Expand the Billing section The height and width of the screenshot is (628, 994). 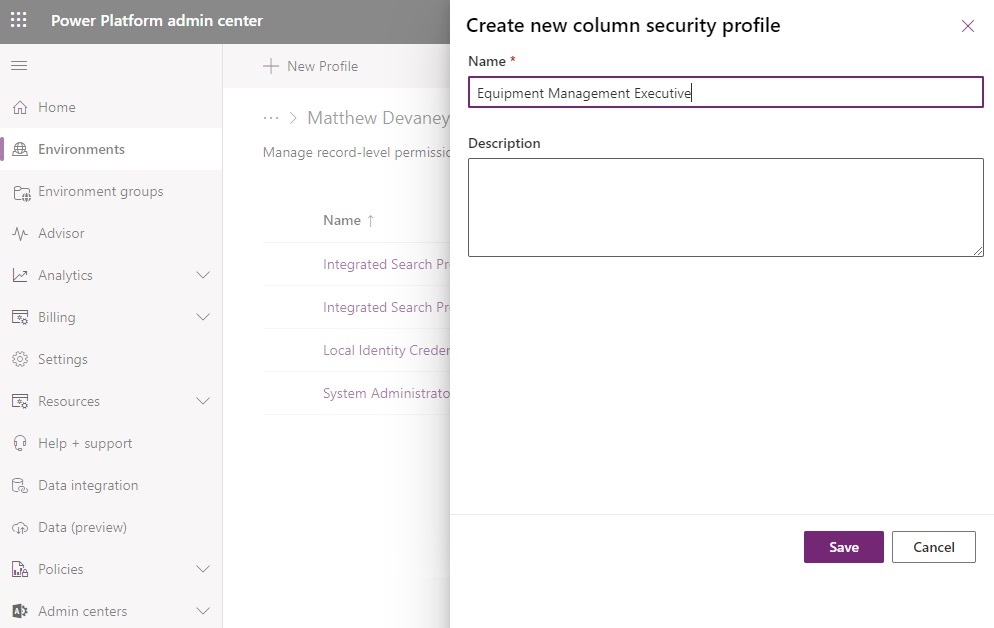click(203, 317)
